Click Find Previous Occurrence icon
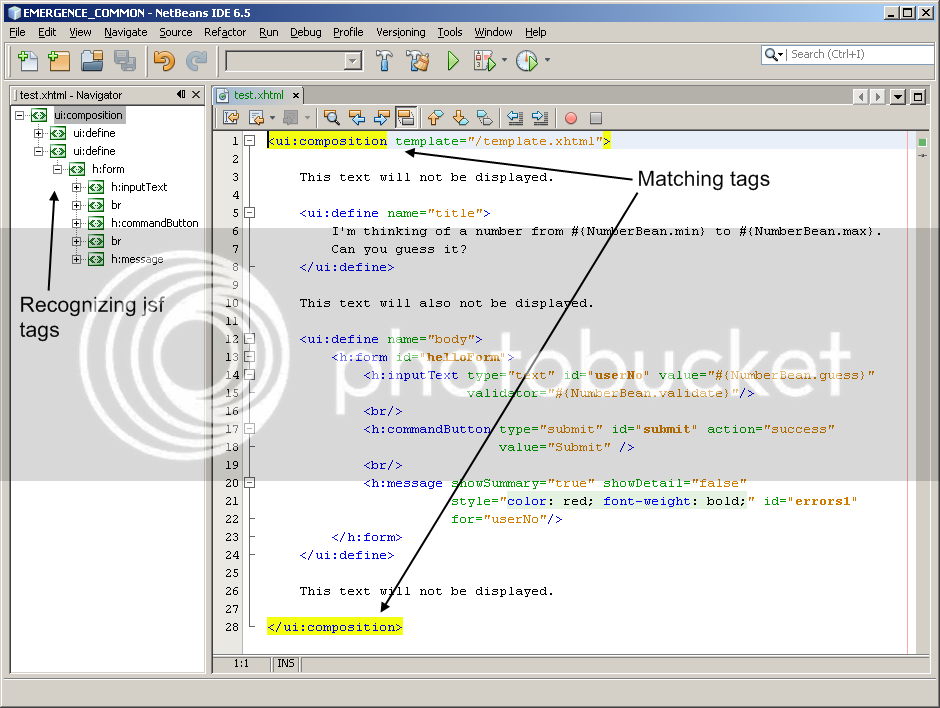Viewport: 940px width, 708px height. pos(357,118)
